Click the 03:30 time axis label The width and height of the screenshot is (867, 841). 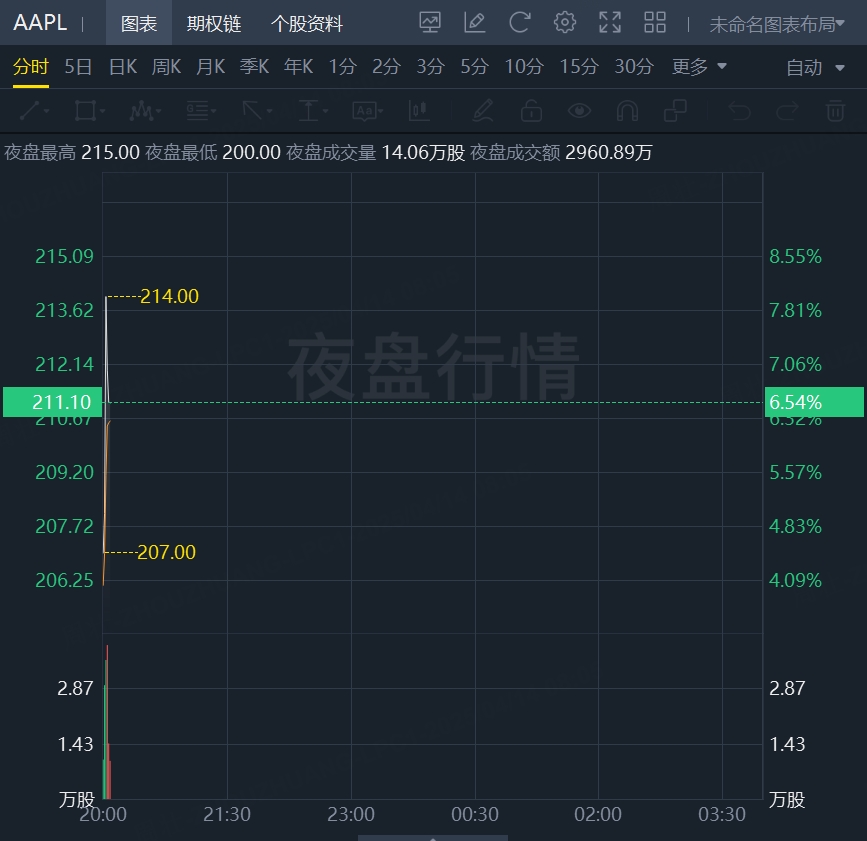722,814
